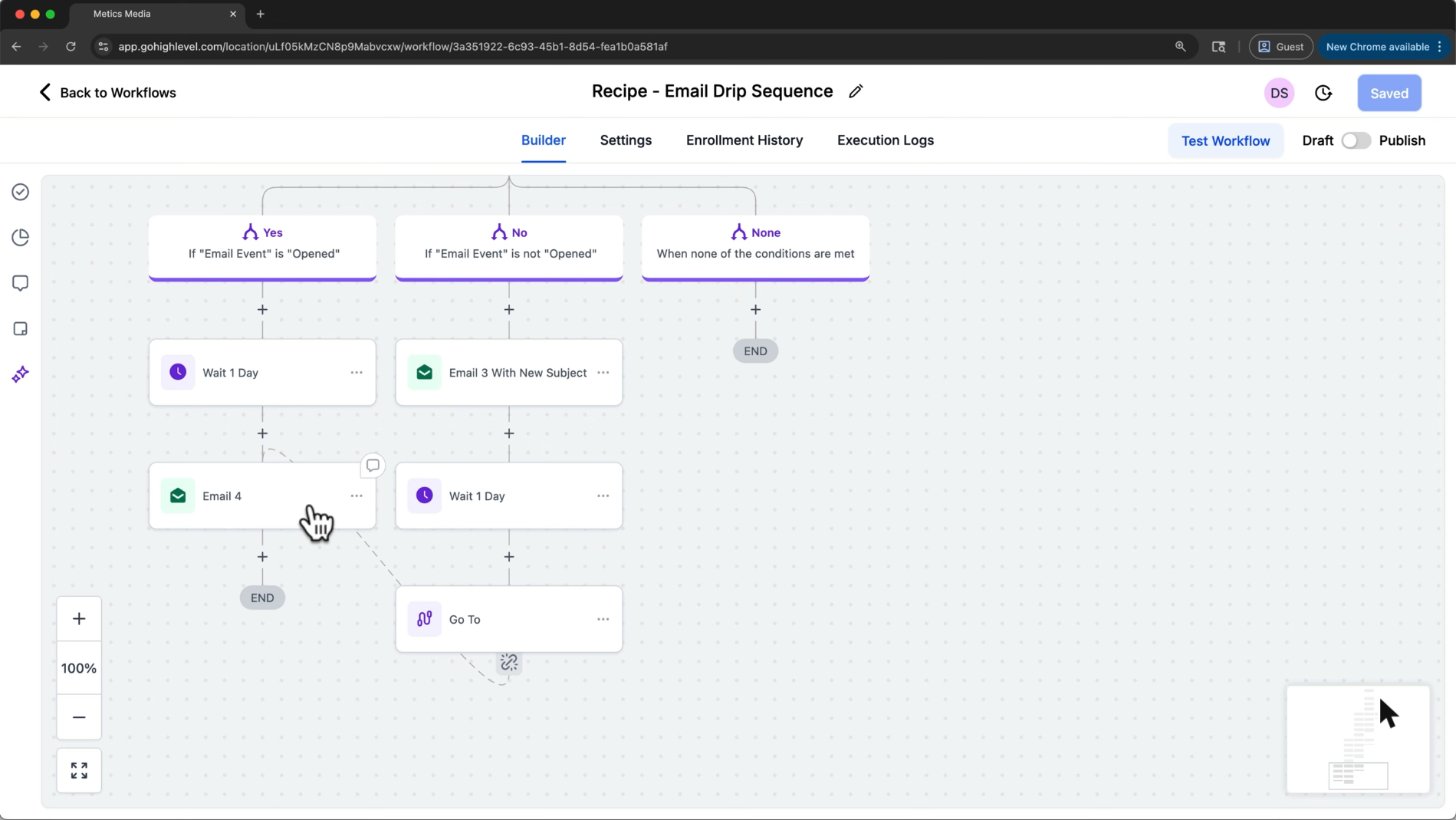Click the 100% zoom level indicator
This screenshot has height=820, width=1456.
[x=79, y=668]
